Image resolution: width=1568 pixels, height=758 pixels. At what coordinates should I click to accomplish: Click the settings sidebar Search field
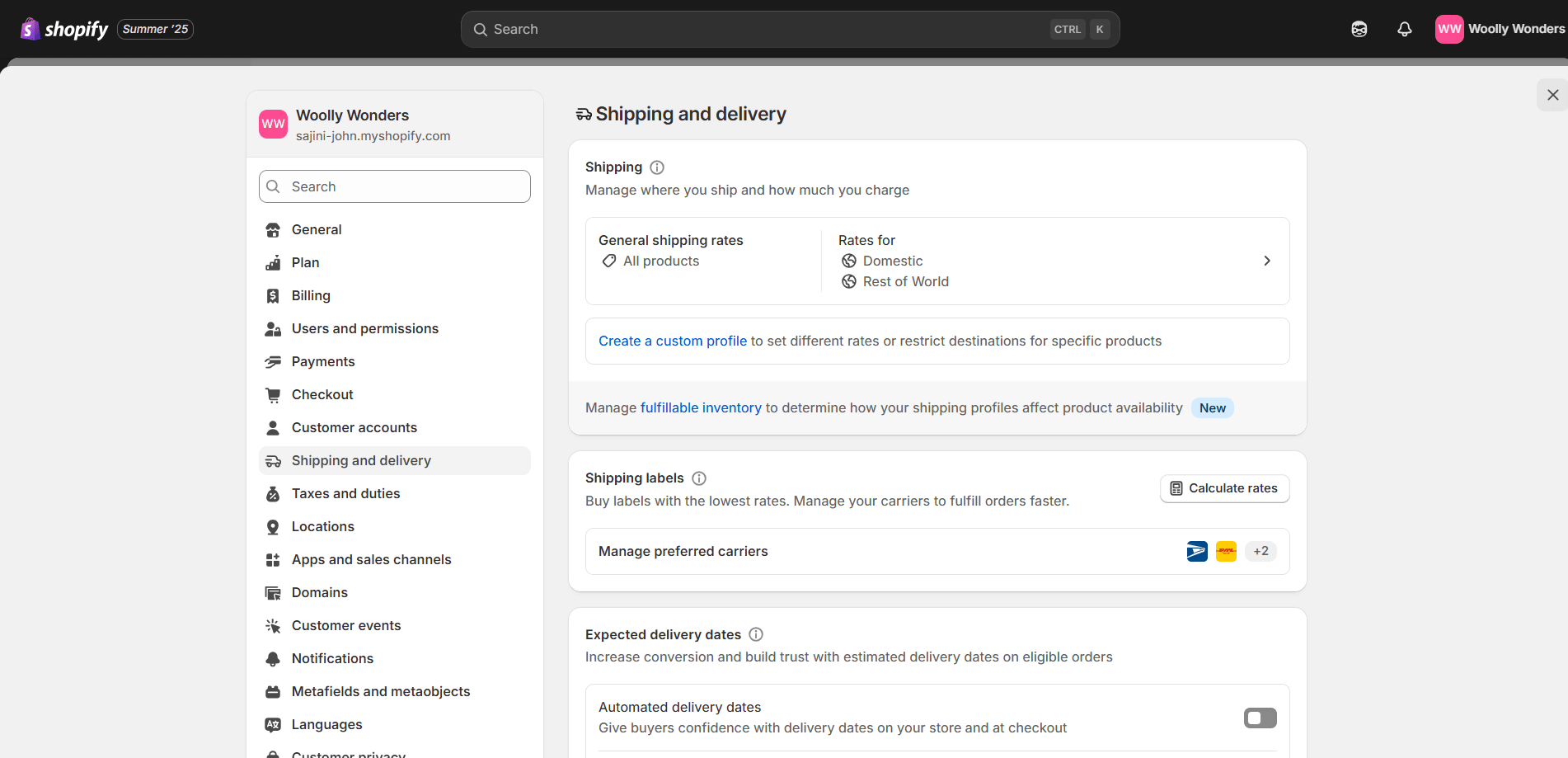(395, 186)
